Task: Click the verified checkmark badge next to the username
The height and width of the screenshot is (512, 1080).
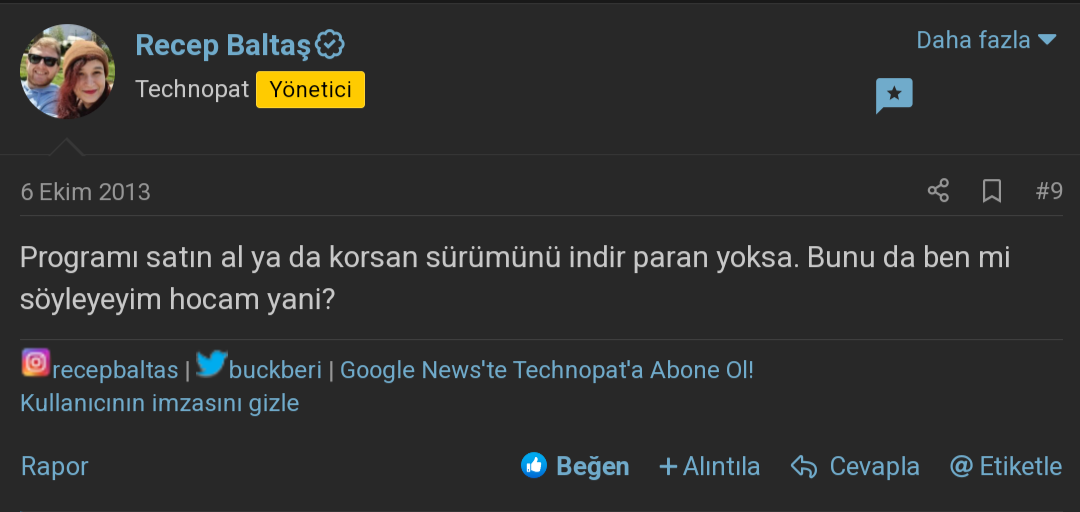Action: tap(330, 45)
